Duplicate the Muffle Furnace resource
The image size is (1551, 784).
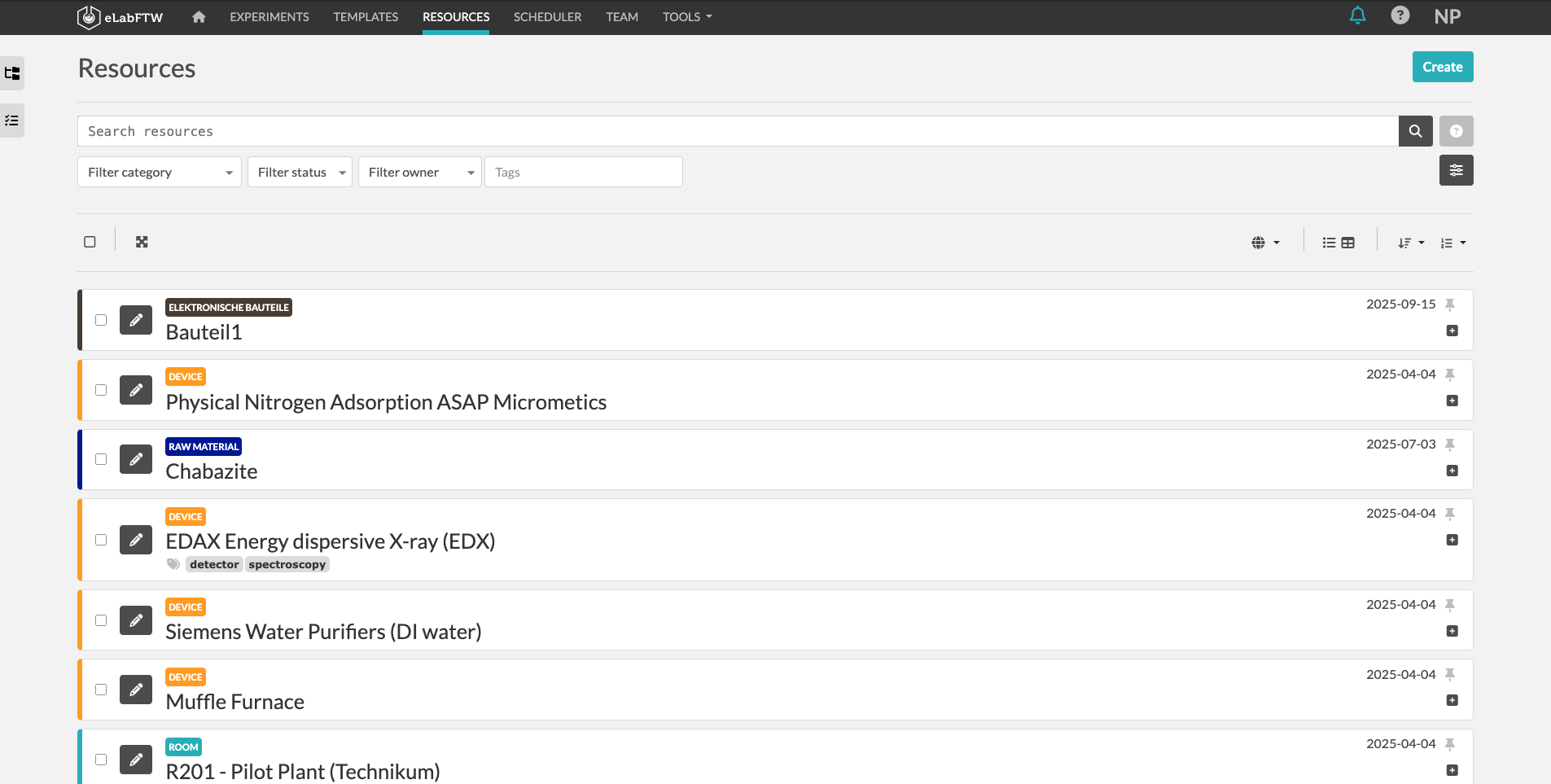coord(1452,699)
